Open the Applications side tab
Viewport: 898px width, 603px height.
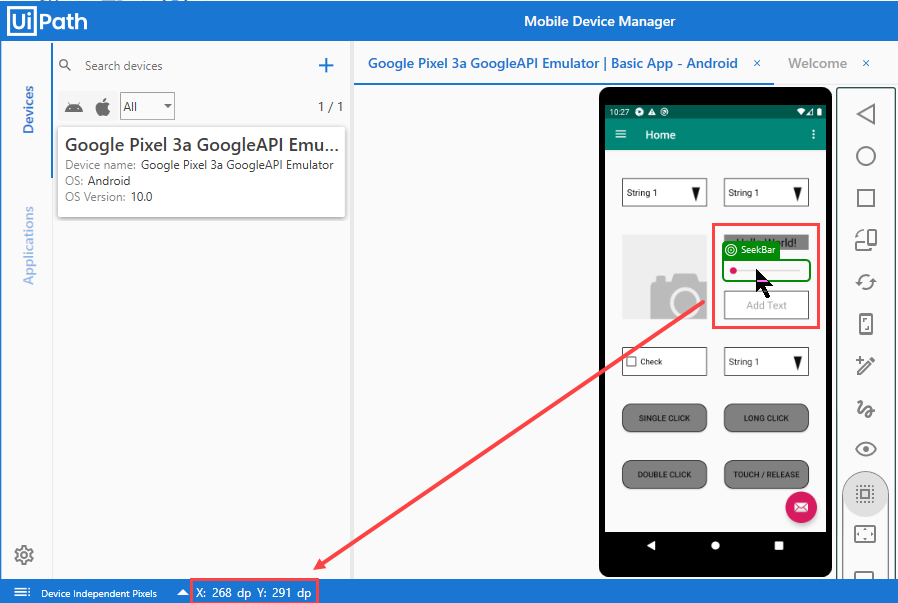(x=28, y=245)
